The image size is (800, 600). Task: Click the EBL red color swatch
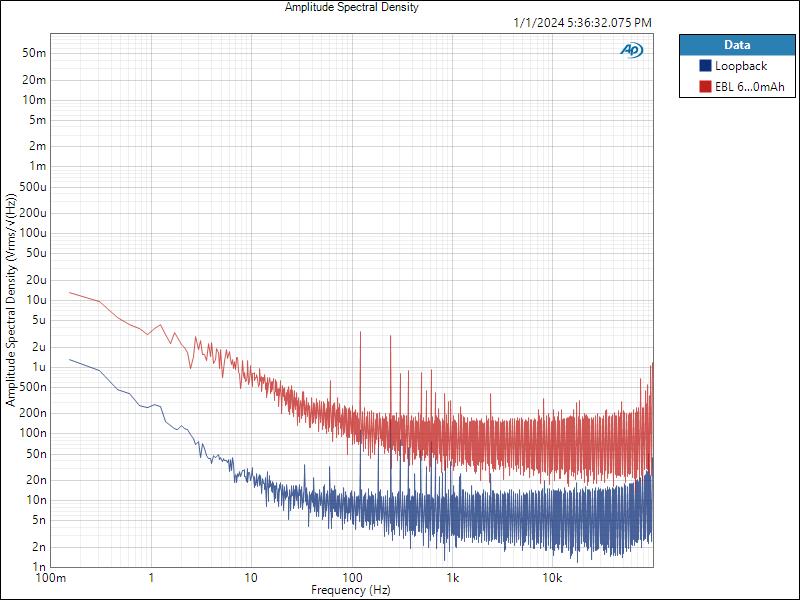[705, 87]
